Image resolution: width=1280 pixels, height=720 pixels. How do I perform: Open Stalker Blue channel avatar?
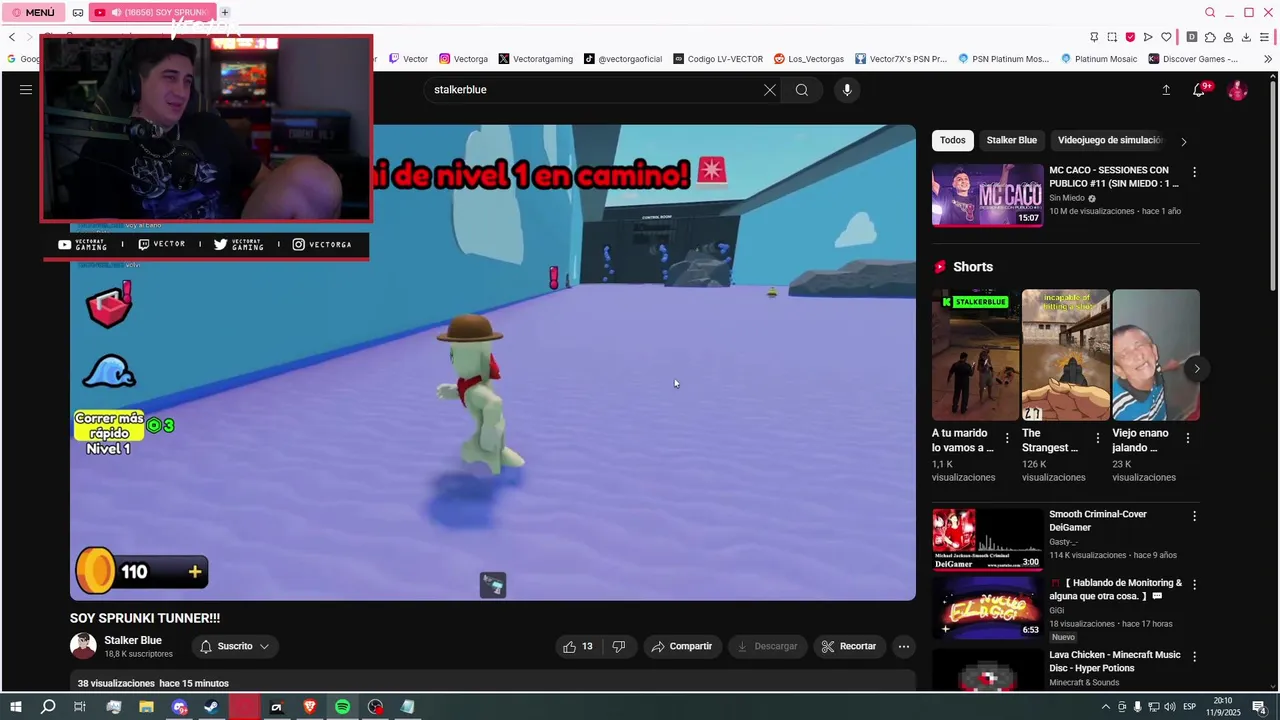click(x=83, y=646)
